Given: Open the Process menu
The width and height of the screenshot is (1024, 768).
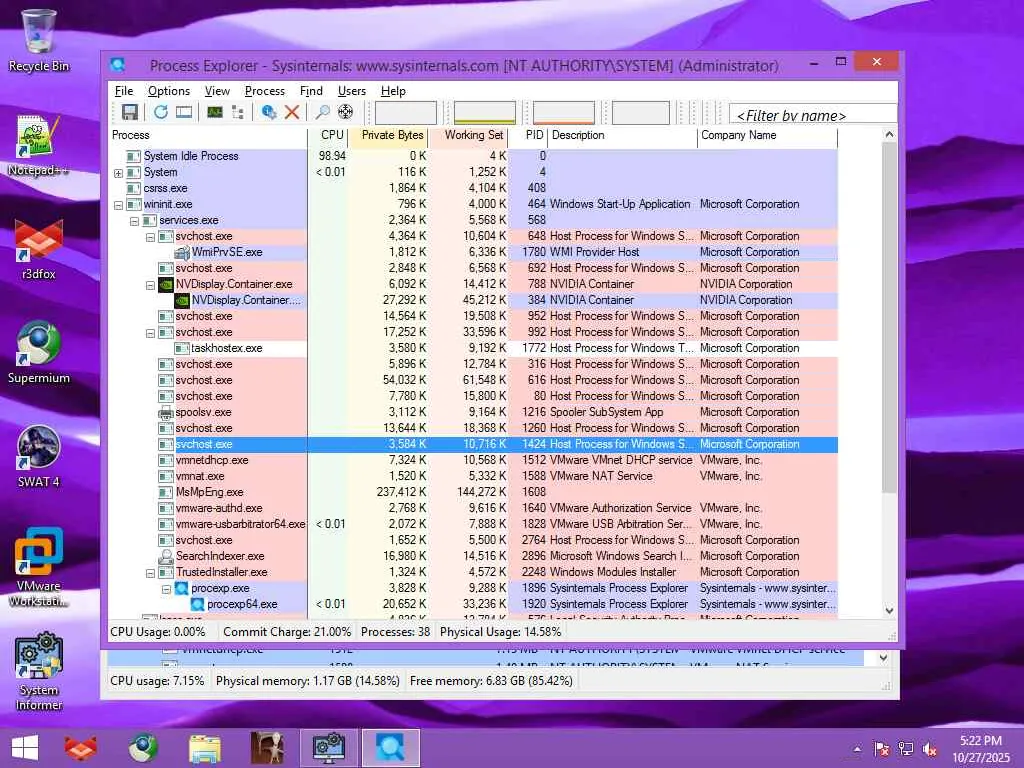Looking at the screenshot, I should 264,91.
